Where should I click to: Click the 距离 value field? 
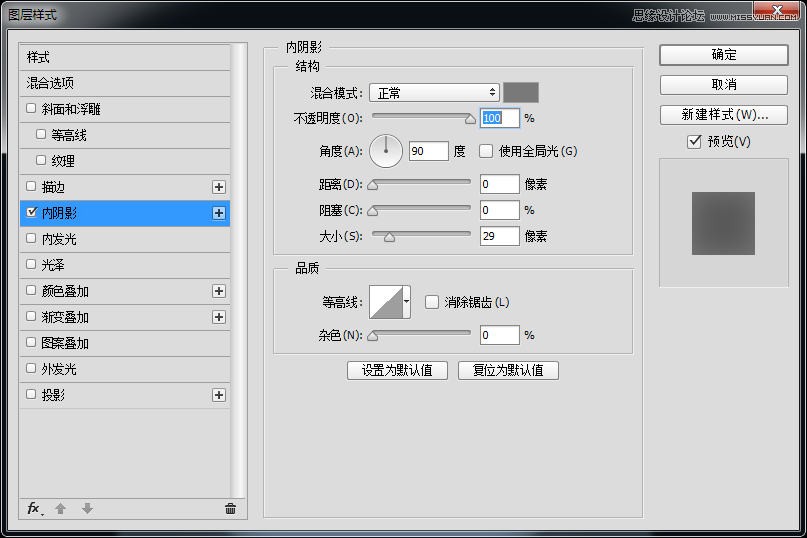pos(500,184)
